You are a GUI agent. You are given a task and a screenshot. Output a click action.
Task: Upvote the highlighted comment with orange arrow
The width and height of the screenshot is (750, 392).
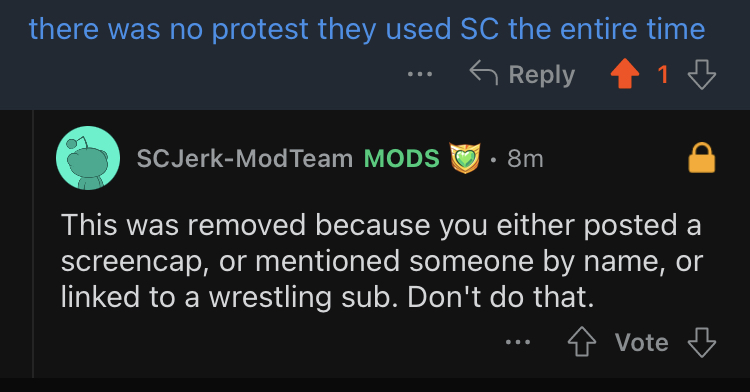coord(625,74)
